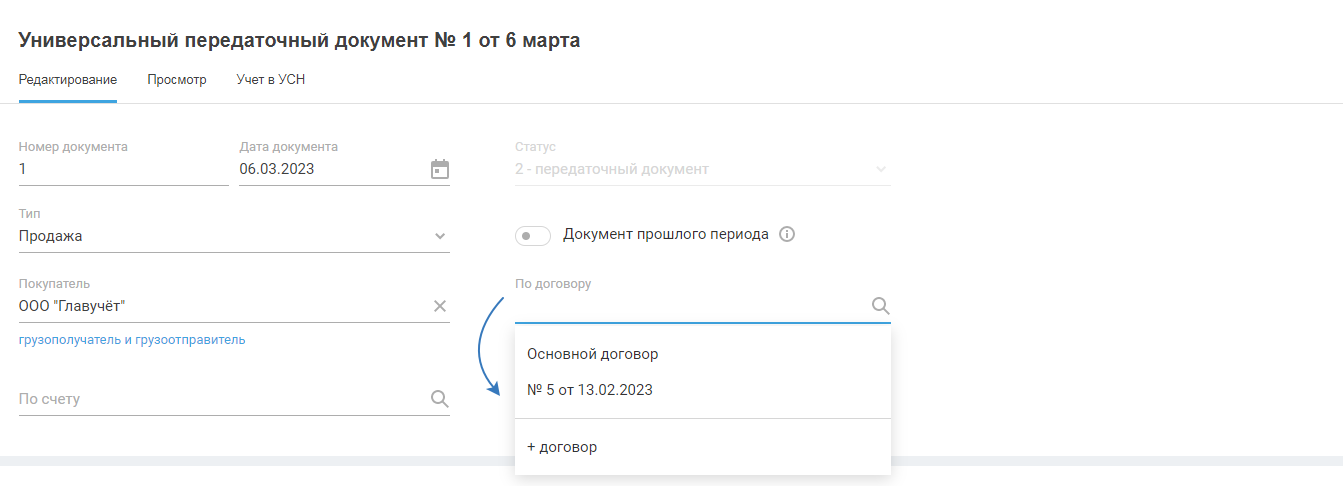The height and width of the screenshot is (486, 1343).
Task: Choose contract № 5 от 13.02.2023
Action: point(590,390)
